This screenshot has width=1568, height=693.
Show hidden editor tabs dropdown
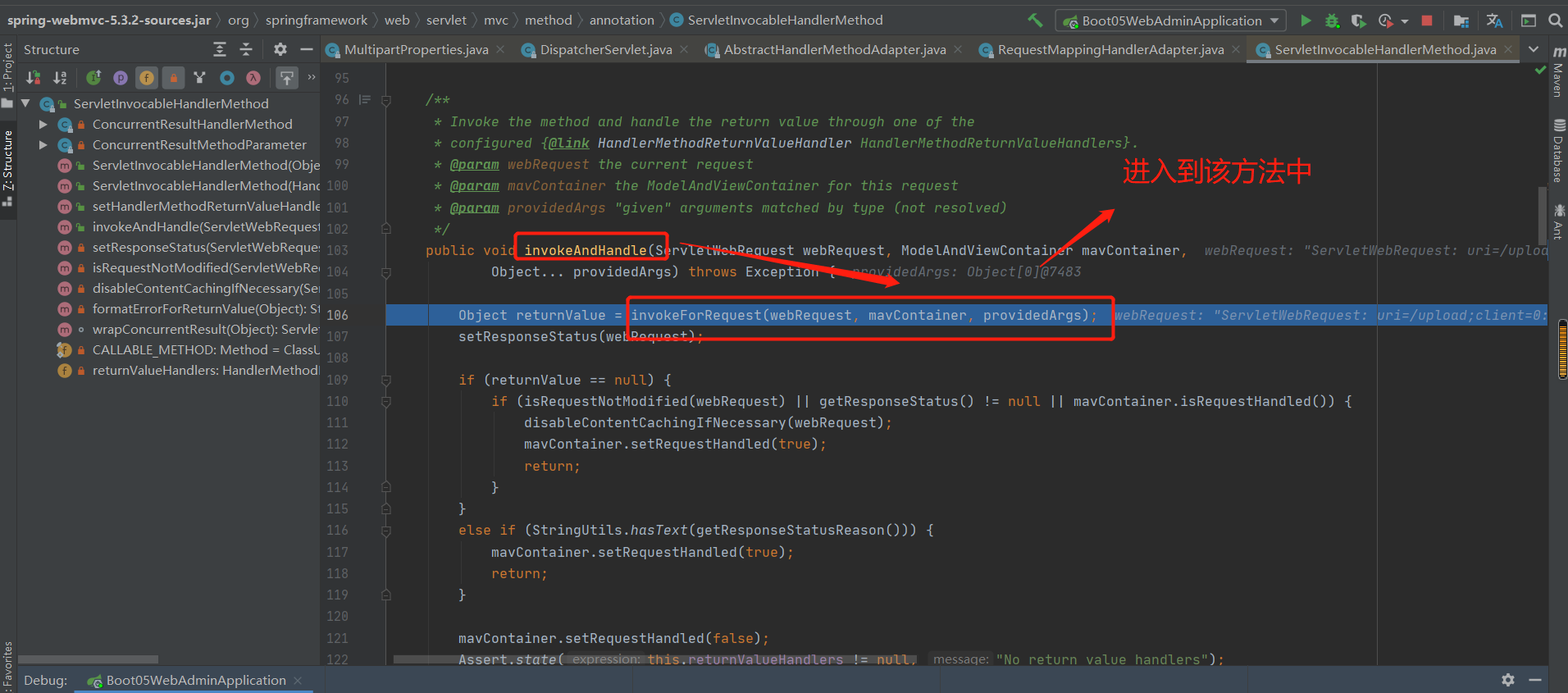(1534, 49)
